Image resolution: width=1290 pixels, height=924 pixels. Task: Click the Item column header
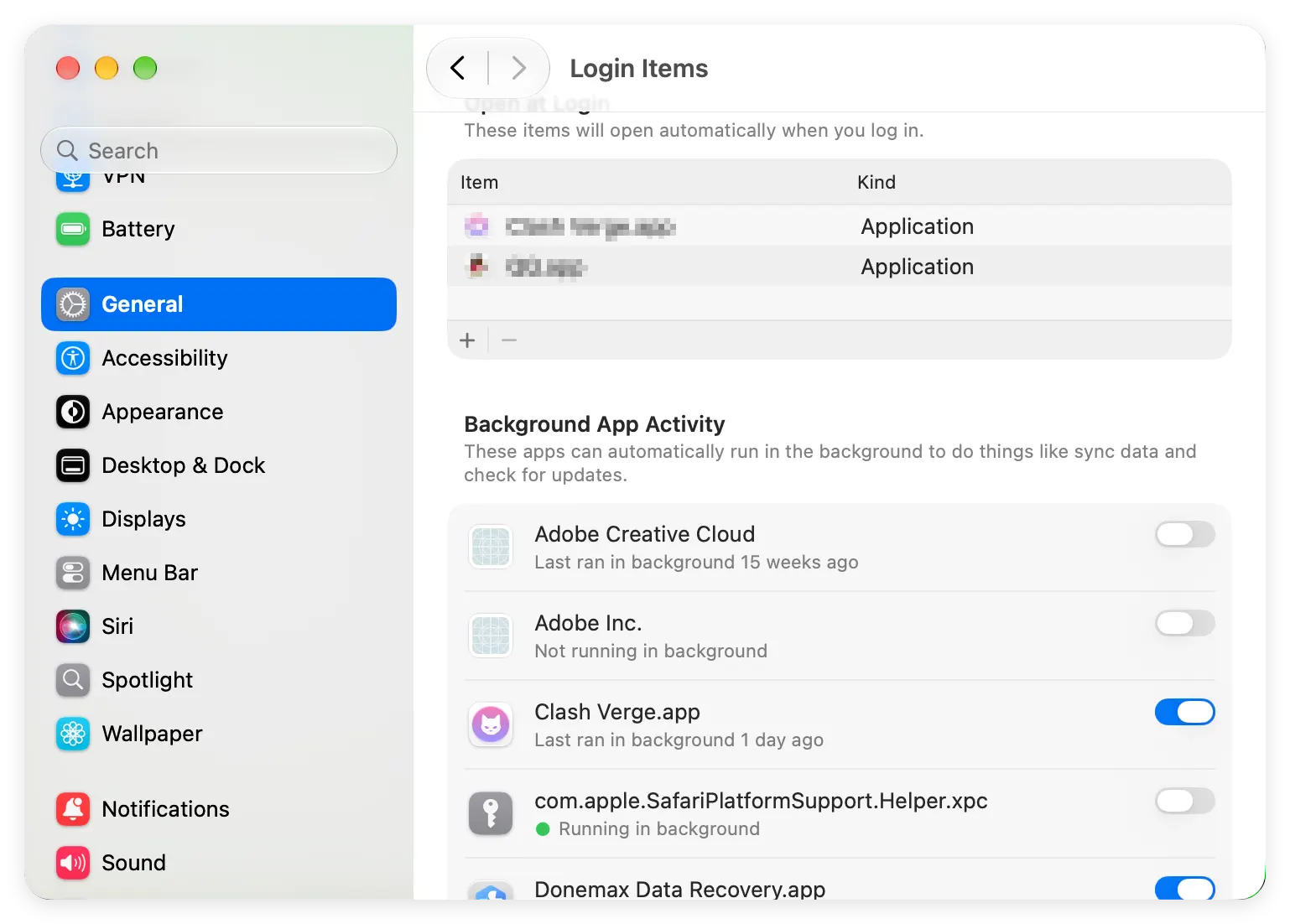479,182
